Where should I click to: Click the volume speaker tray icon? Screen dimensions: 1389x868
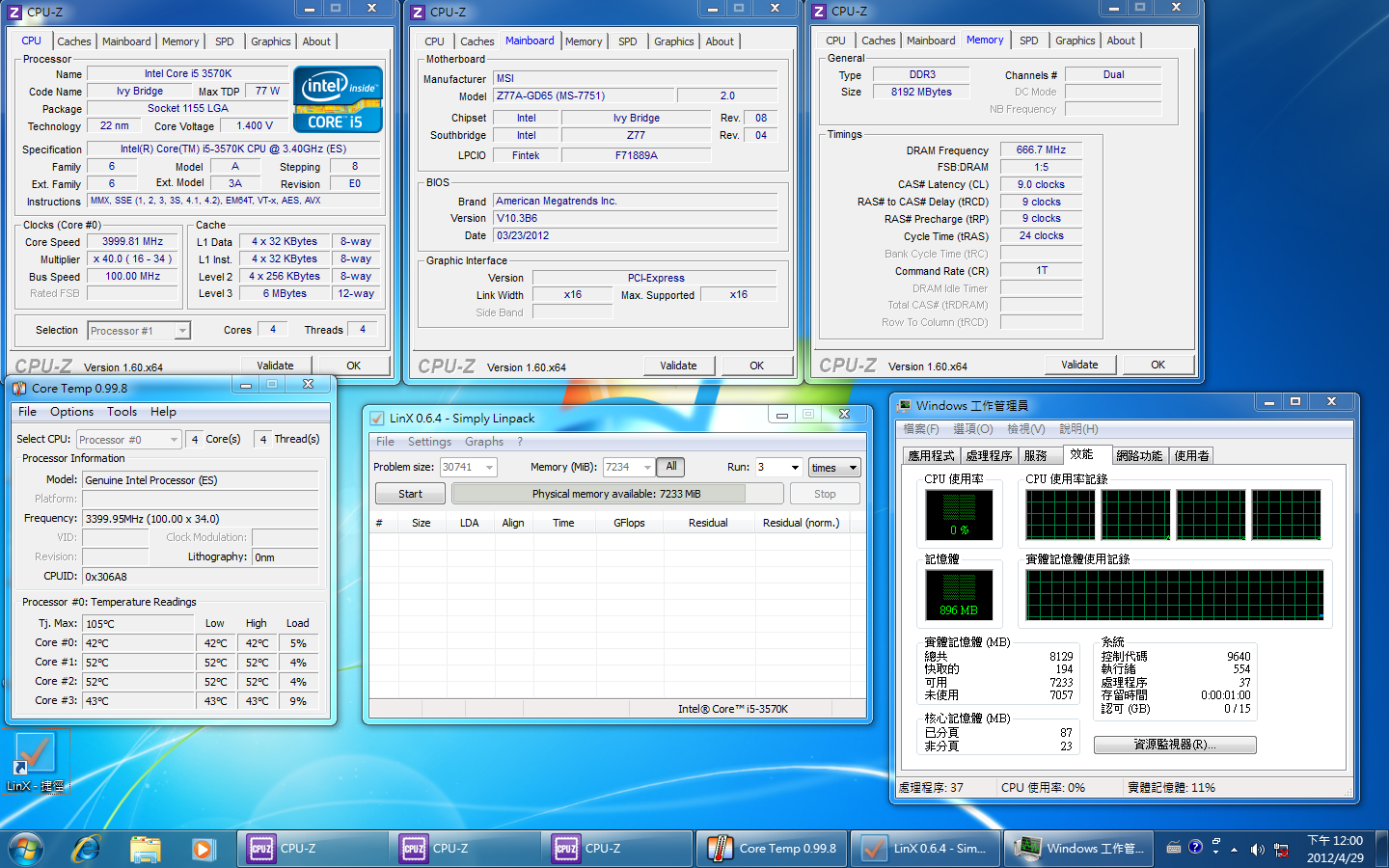pos(1257,850)
